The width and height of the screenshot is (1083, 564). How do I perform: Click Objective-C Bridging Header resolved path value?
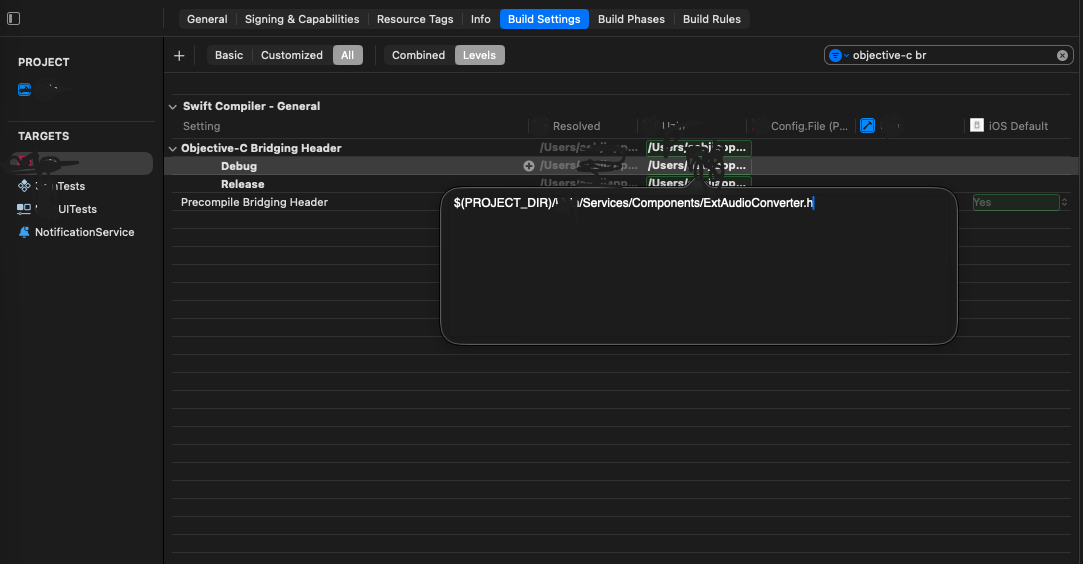coord(588,148)
